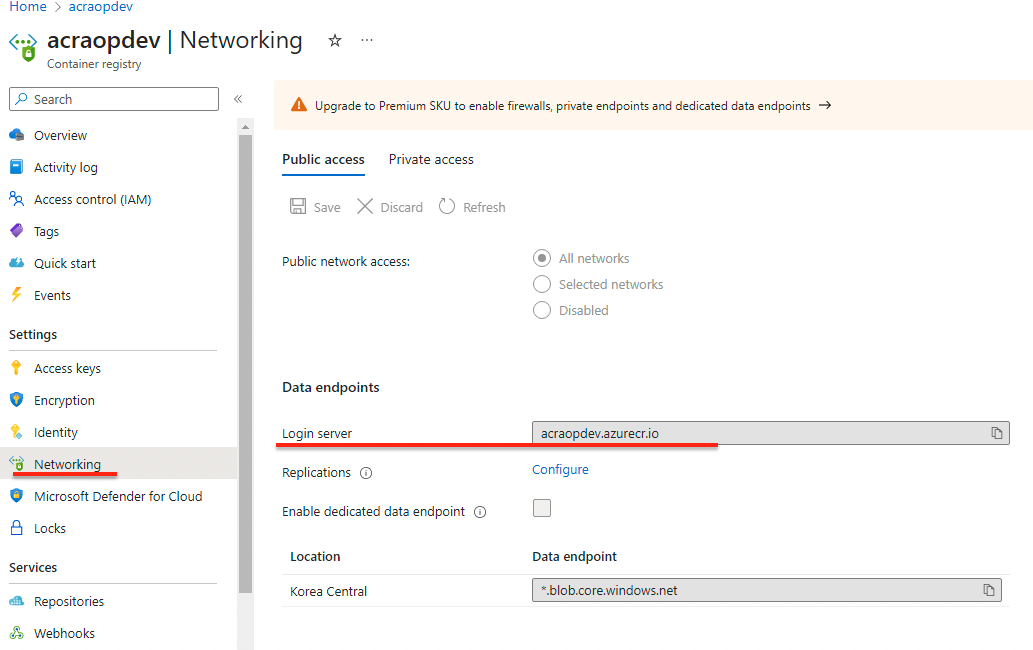Collapse the sidebar with the double chevron
Viewport: 1033px width, 650px height.
pyautogui.click(x=238, y=99)
